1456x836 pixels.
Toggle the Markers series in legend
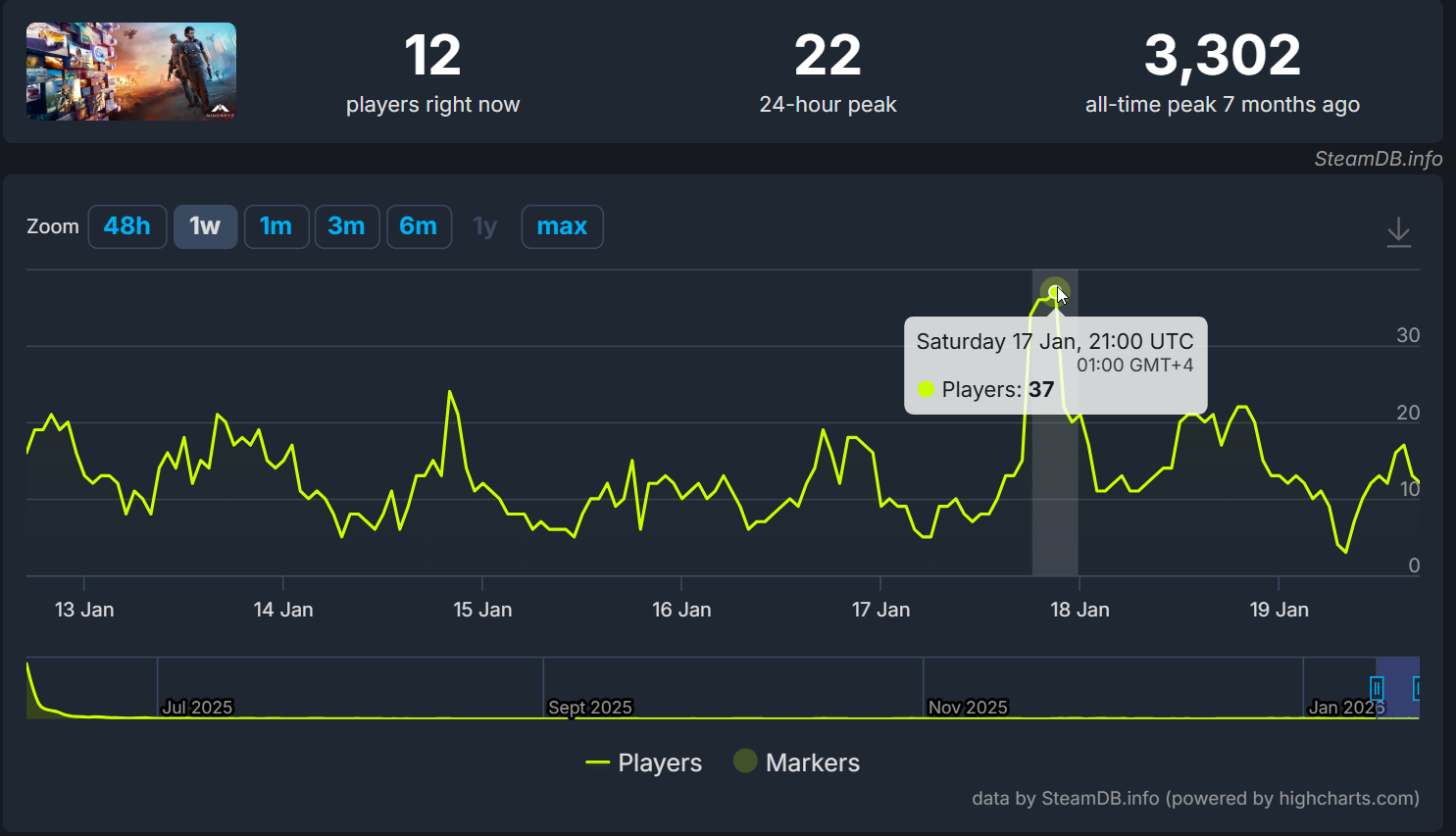797,762
